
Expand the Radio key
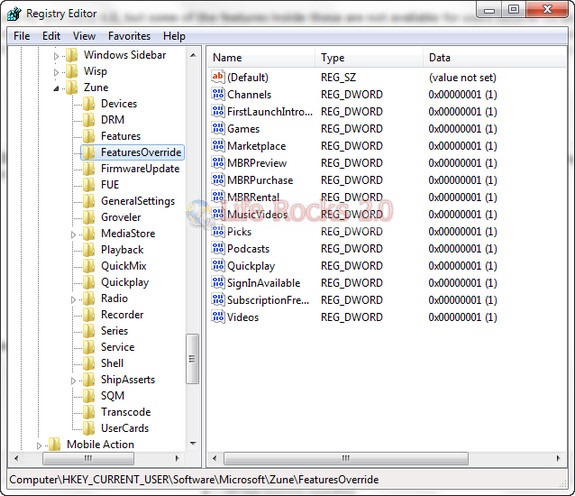click(x=73, y=300)
